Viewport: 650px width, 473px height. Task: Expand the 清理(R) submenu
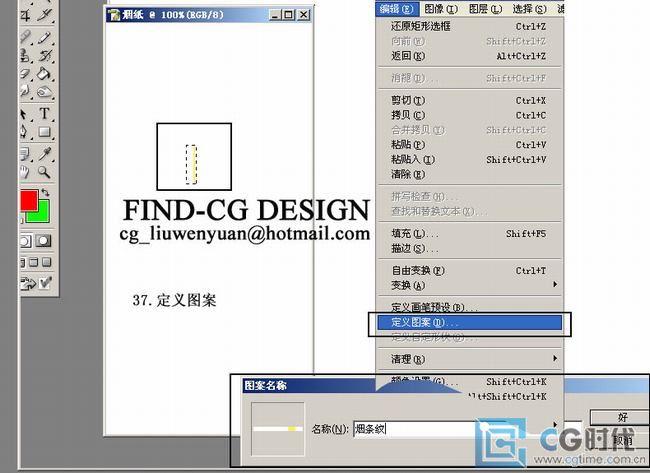469,359
